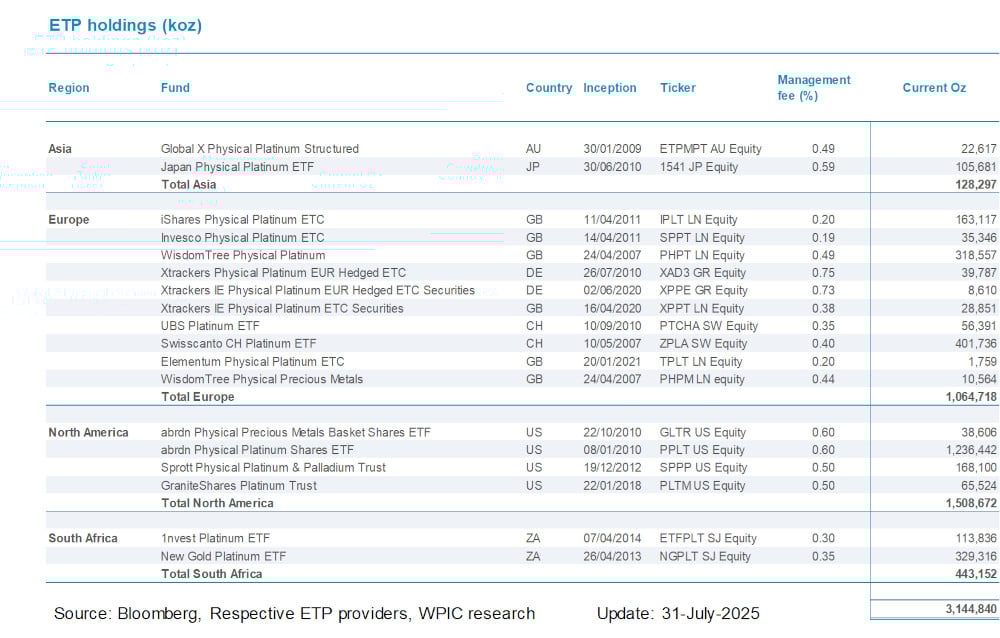Click the North America region label
Image resolution: width=1000 pixels, height=638 pixels.
pos(89,433)
